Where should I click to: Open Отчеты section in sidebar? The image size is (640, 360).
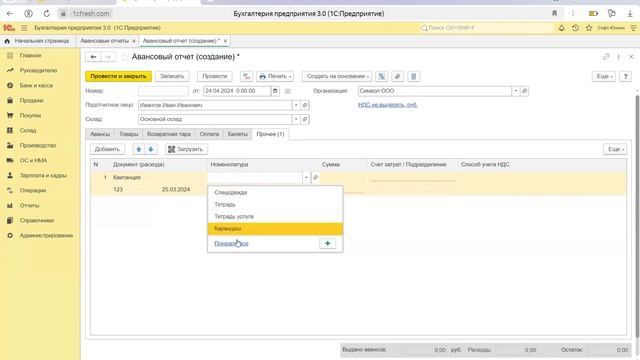tap(29, 205)
